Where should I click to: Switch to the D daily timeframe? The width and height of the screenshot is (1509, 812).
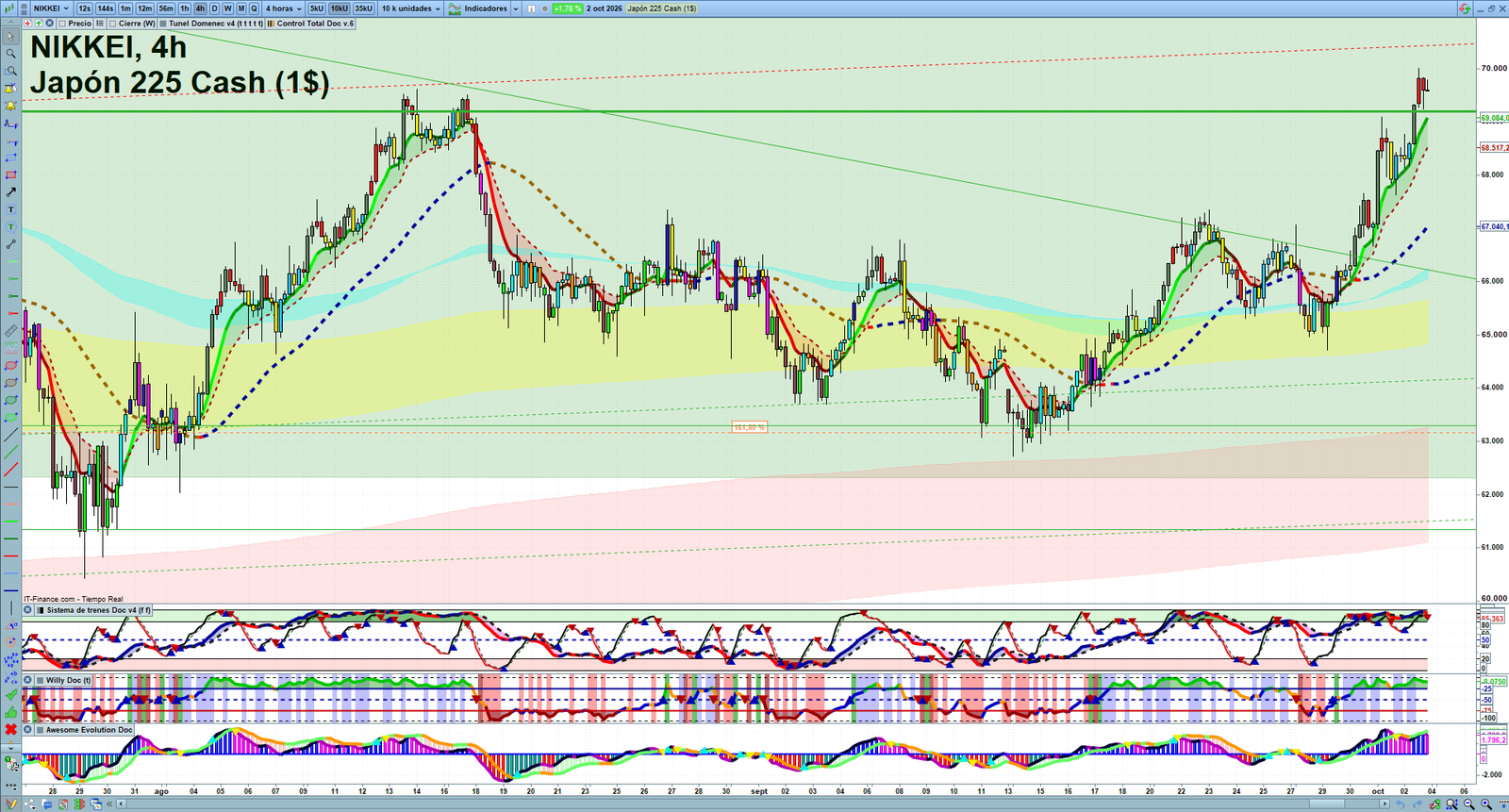[214, 8]
